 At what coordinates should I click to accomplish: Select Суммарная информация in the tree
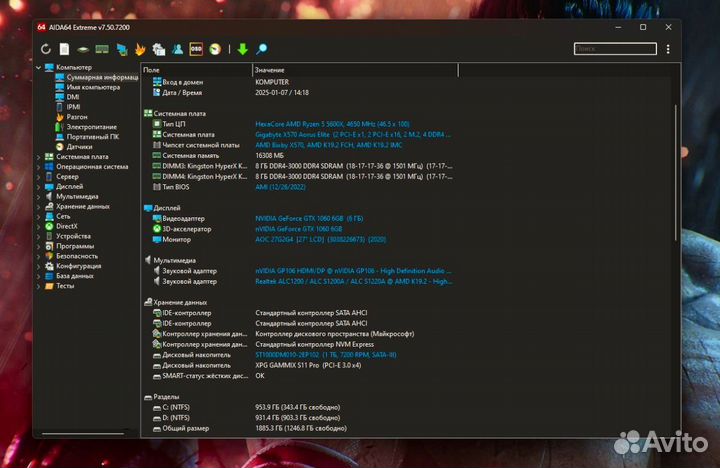click(x=96, y=77)
